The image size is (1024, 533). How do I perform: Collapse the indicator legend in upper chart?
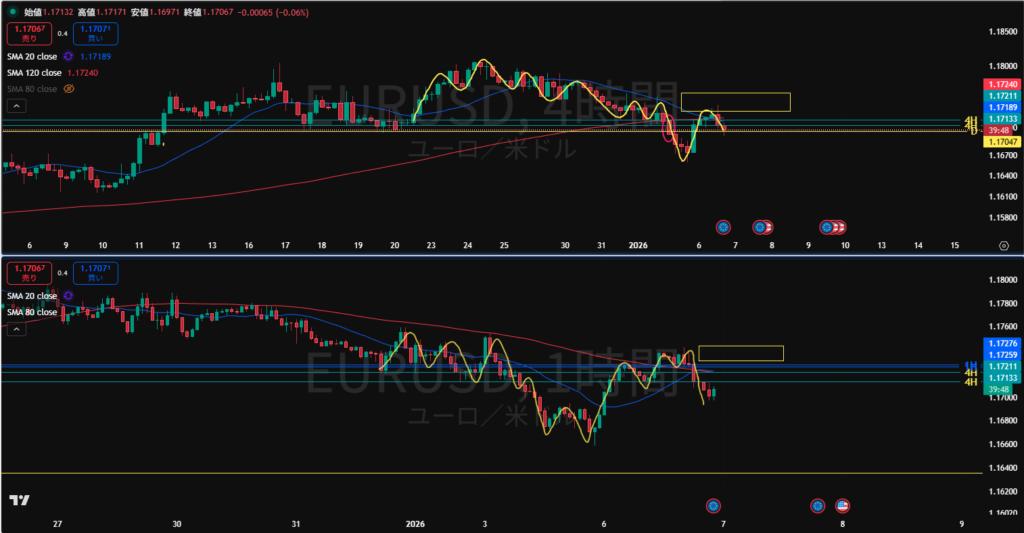pos(16,105)
